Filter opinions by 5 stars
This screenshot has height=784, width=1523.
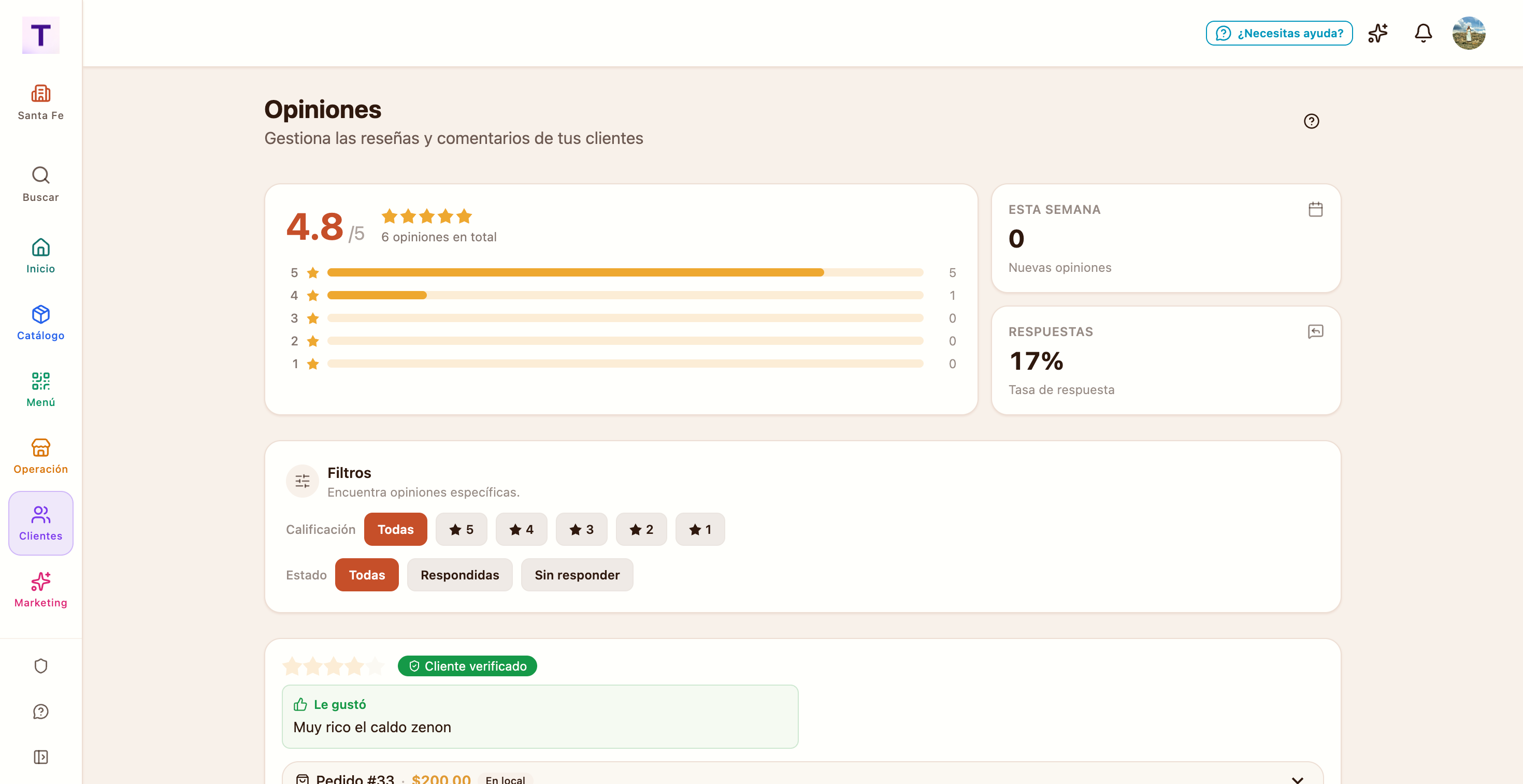[x=461, y=529]
